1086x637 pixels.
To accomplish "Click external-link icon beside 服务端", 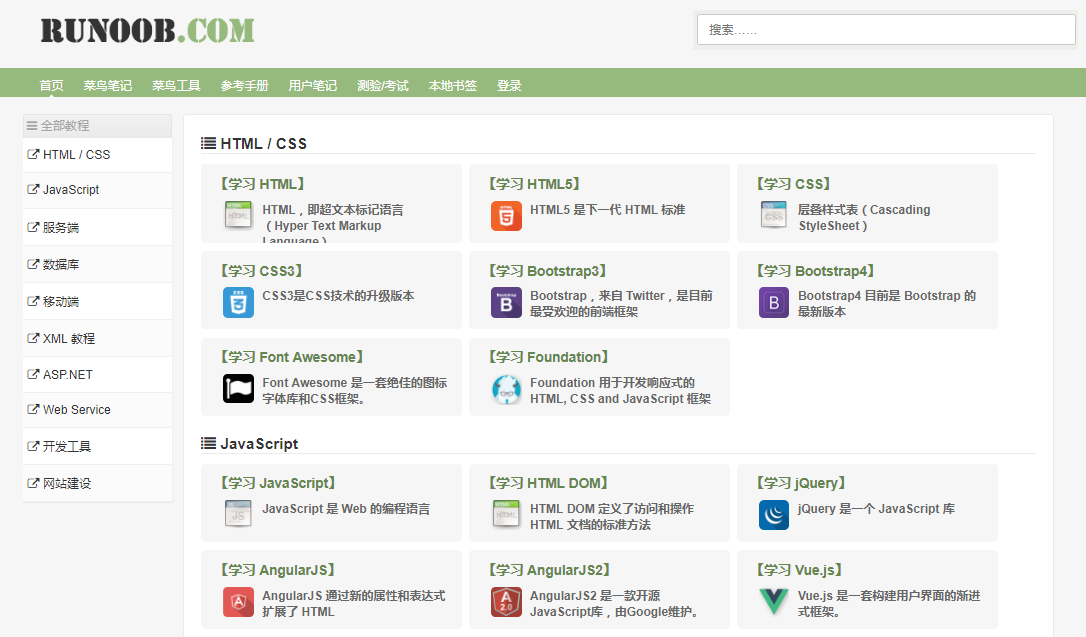I will click(x=33, y=227).
